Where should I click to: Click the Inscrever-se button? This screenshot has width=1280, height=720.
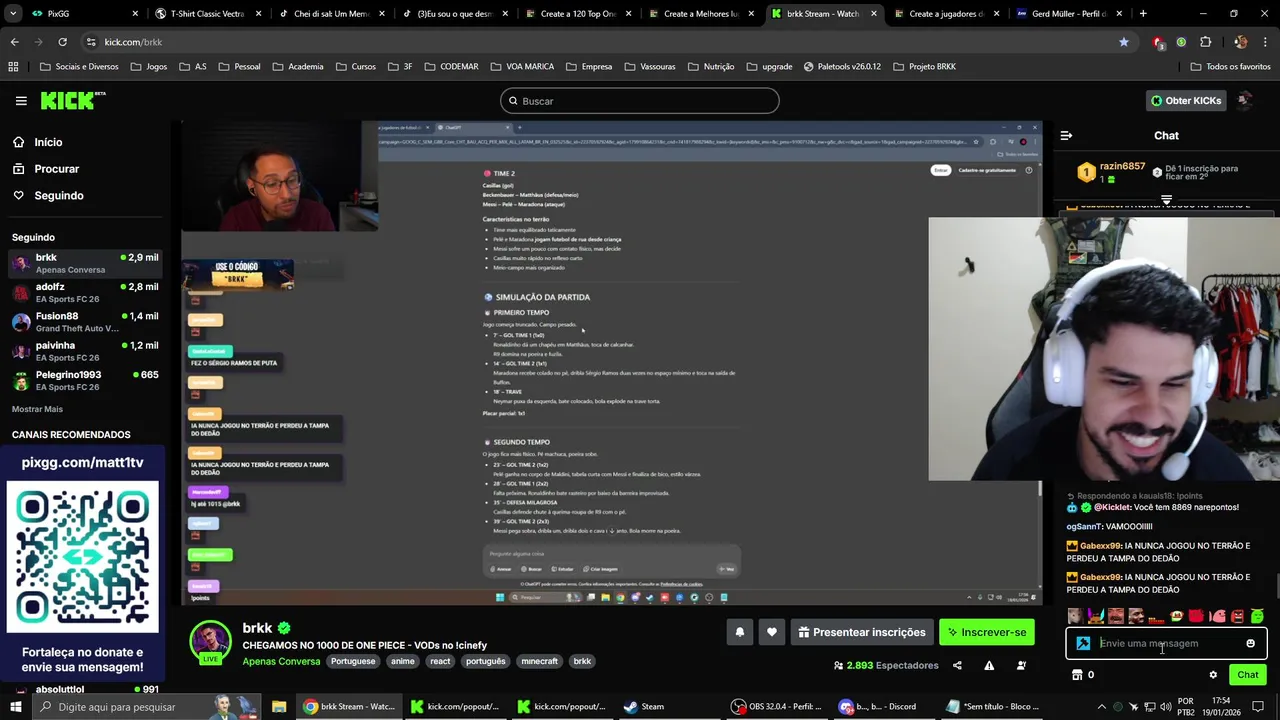tap(987, 632)
